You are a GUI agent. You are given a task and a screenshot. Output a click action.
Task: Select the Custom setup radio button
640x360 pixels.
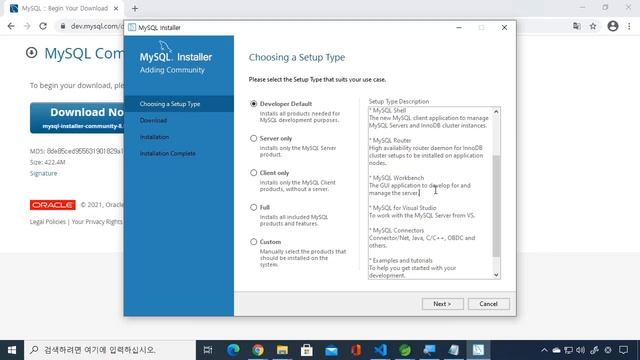(x=253, y=242)
